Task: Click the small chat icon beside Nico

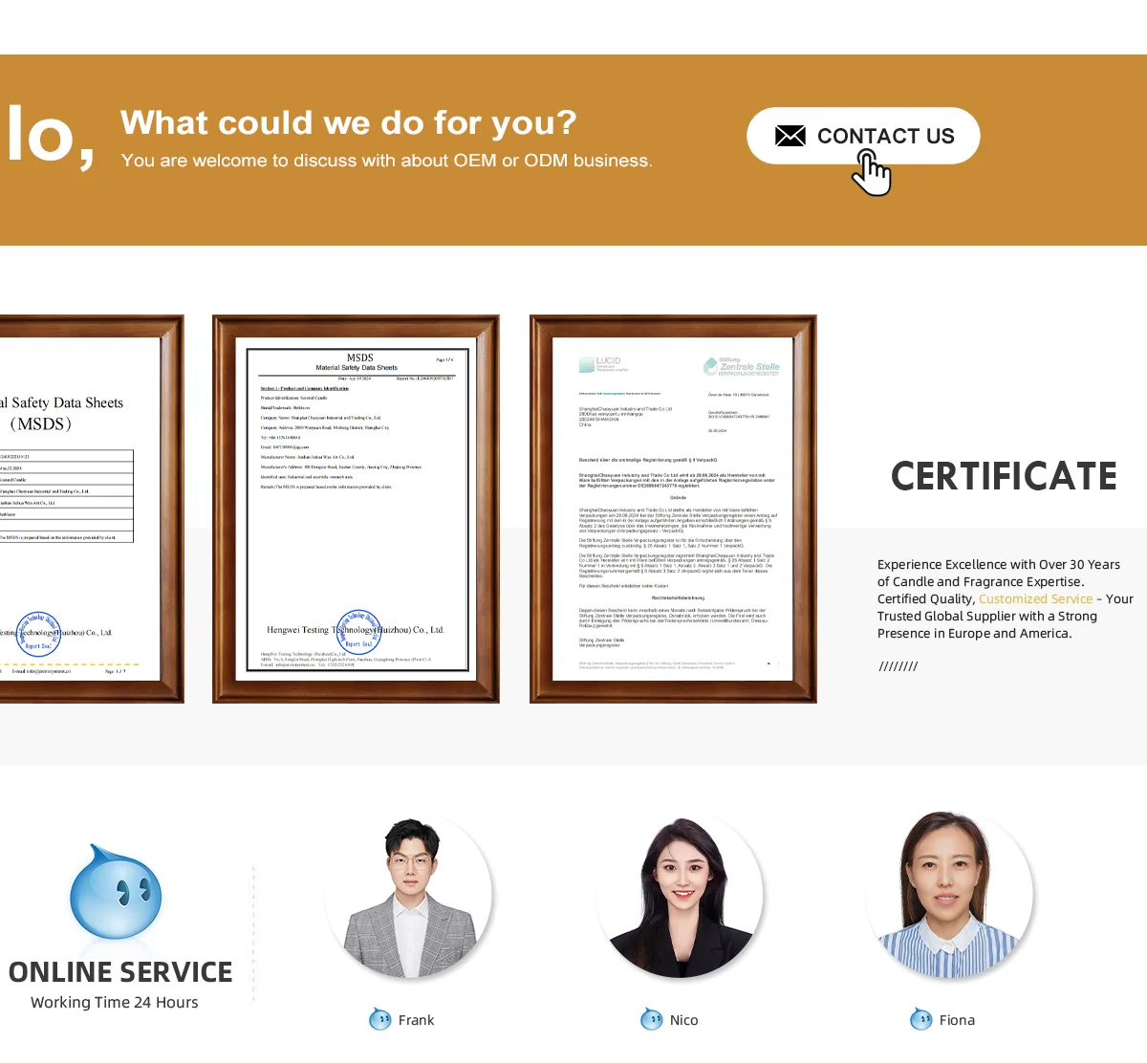Action: pyautogui.click(x=651, y=1019)
